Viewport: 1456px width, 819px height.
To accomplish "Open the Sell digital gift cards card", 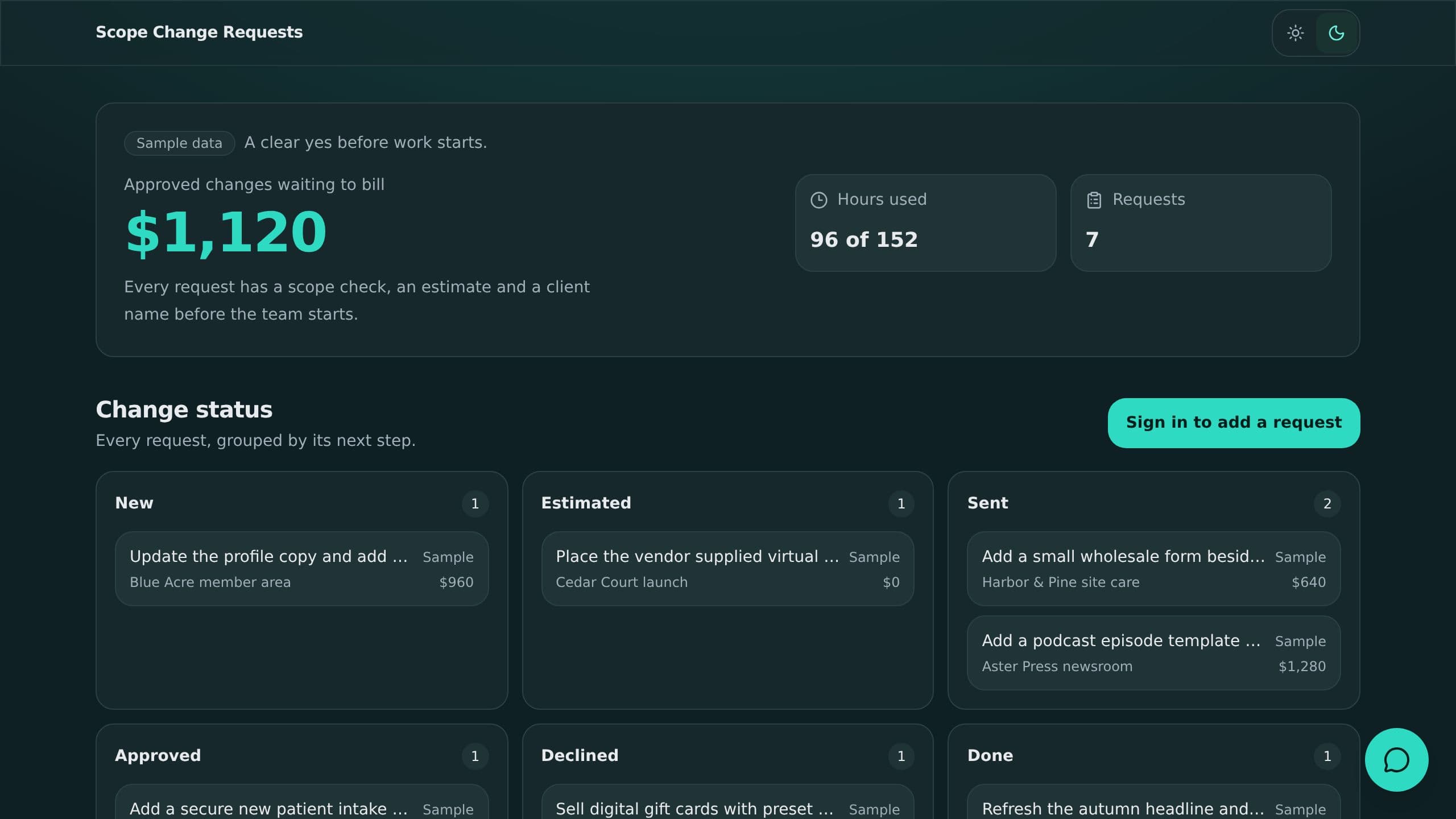I will (727, 802).
